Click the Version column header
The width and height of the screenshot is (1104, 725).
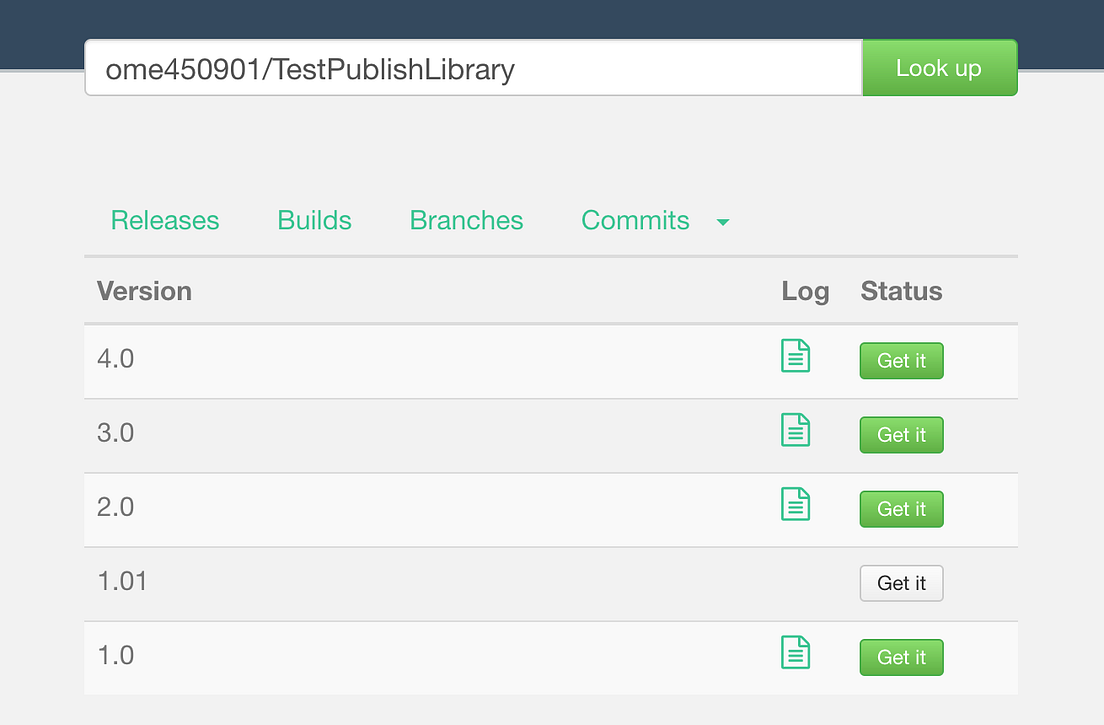pyautogui.click(x=144, y=291)
